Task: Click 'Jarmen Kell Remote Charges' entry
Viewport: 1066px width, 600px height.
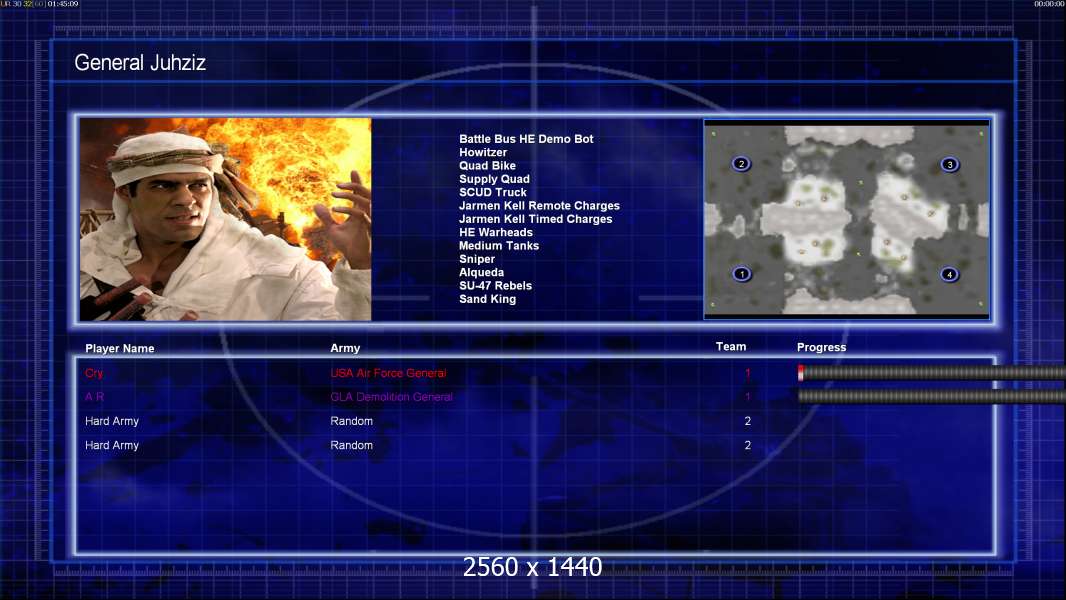Action: 539,205
